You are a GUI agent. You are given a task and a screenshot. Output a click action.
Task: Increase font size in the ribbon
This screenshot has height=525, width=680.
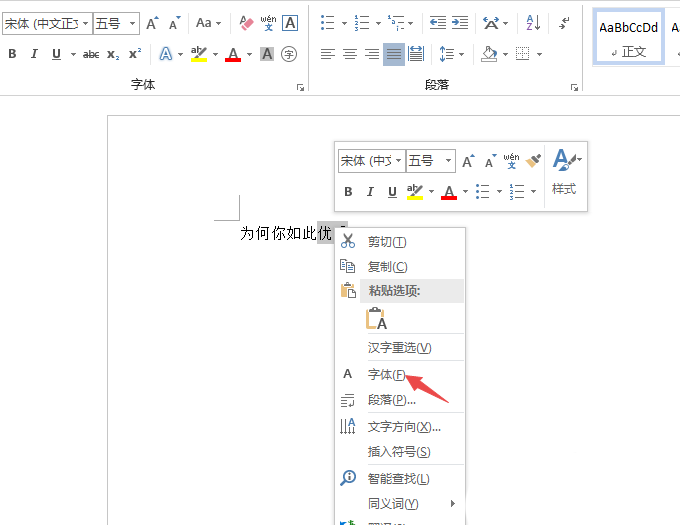coord(152,23)
